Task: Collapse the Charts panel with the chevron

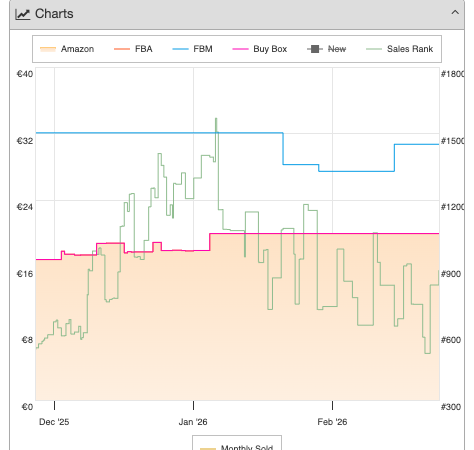Action: tap(455, 13)
